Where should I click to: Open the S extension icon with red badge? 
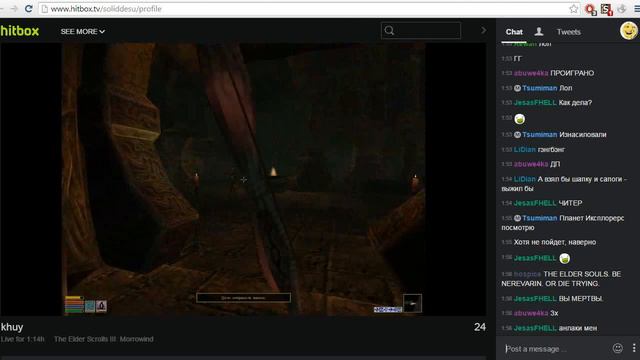(x=606, y=9)
